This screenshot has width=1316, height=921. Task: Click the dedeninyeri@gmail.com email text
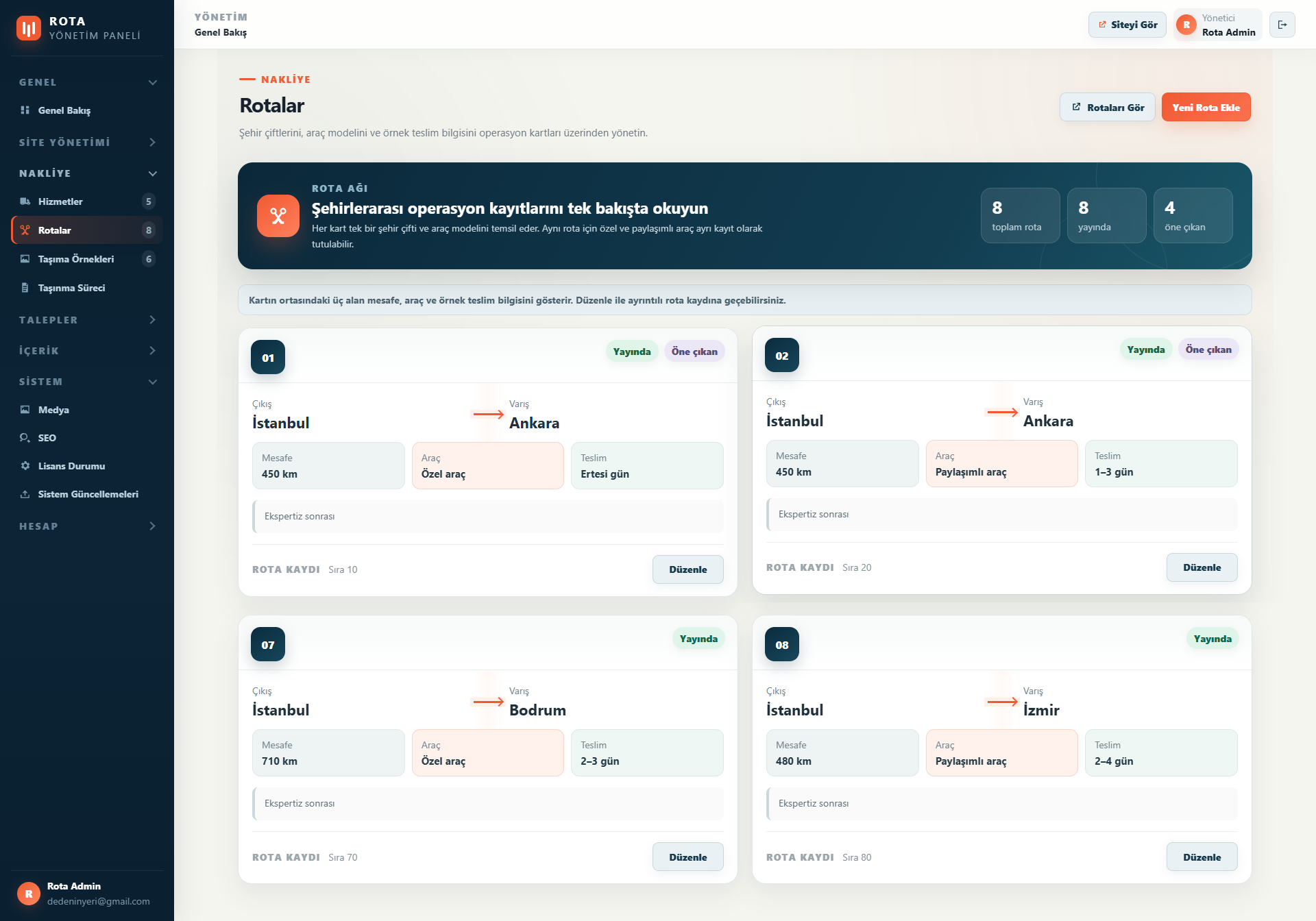tap(99, 901)
